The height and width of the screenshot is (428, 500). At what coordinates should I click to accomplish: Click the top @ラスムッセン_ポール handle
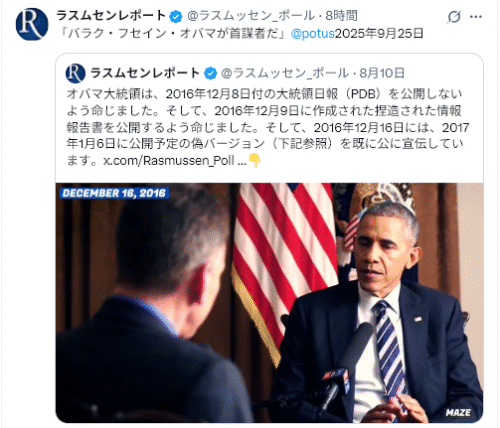(251, 16)
